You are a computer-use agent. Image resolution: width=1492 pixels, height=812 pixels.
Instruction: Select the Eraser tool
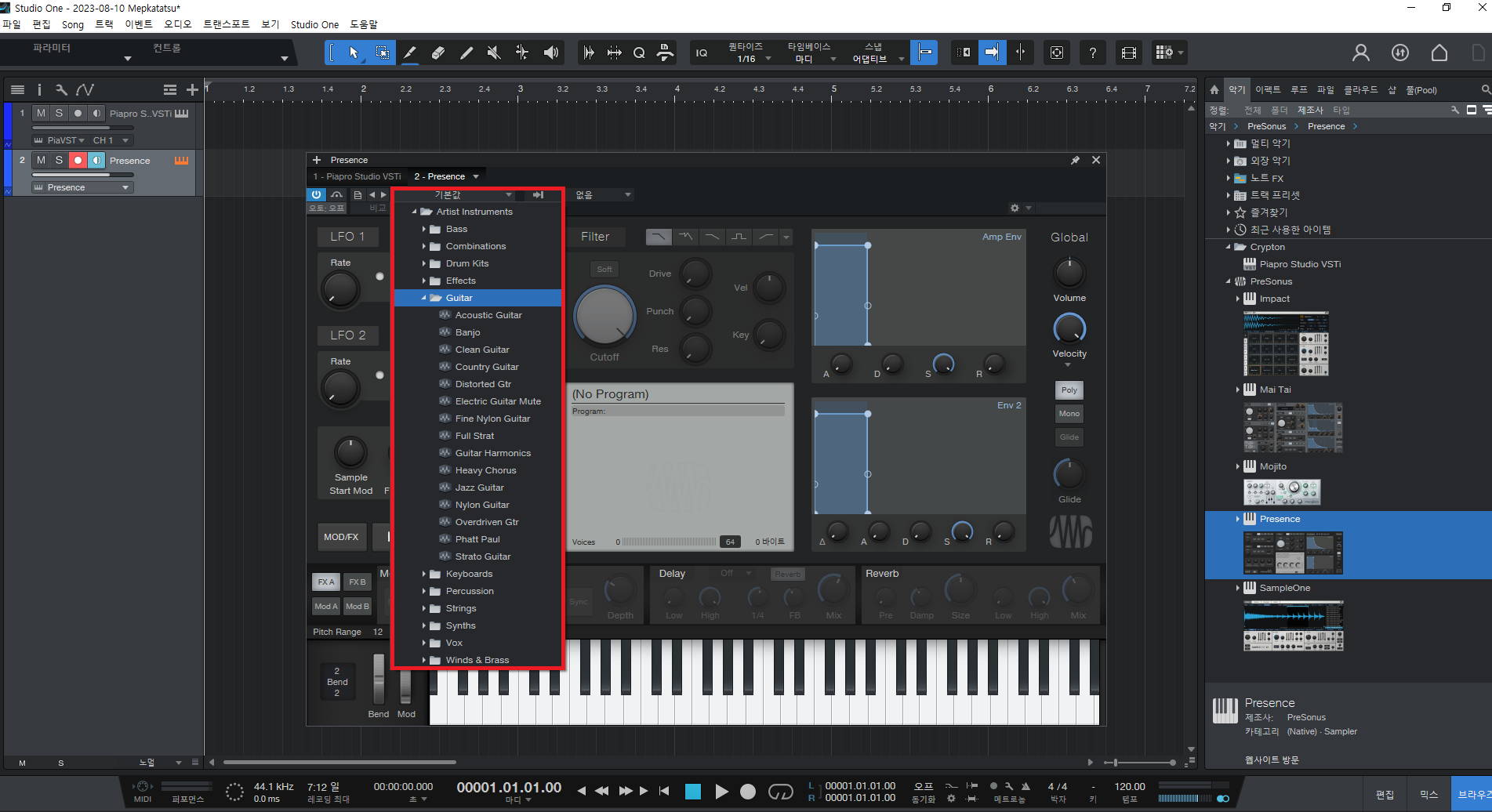pos(438,53)
